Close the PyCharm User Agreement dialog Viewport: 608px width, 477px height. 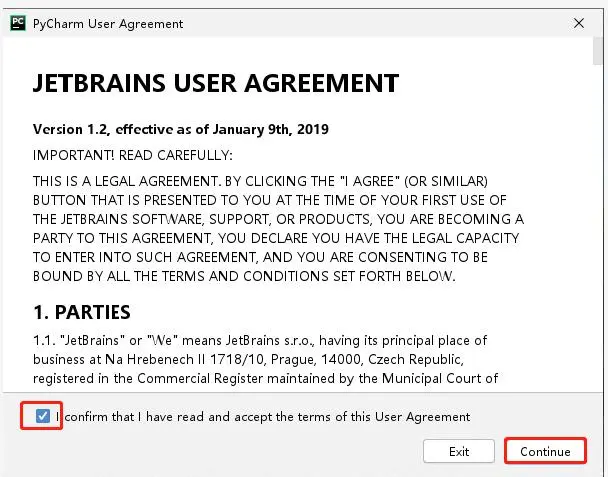coord(579,23)
